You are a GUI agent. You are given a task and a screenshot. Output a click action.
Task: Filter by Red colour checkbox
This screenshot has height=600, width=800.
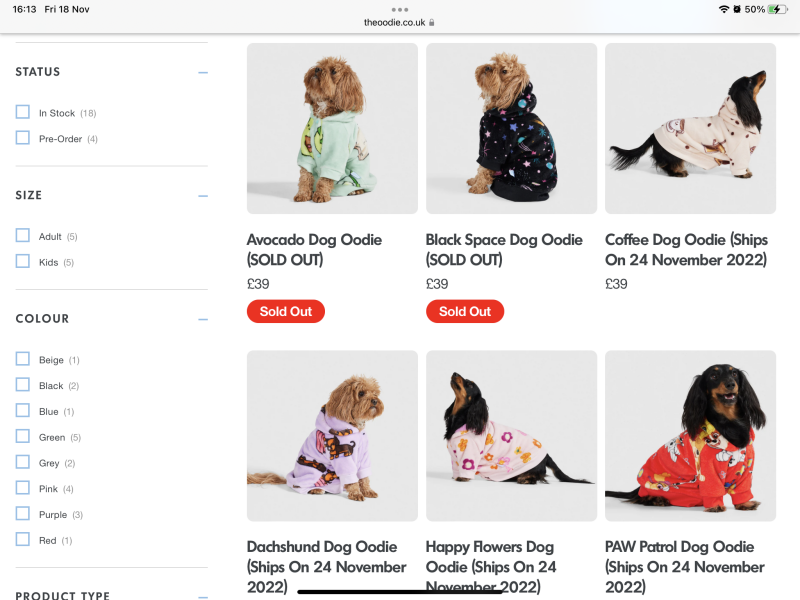(x=22, y=539)
